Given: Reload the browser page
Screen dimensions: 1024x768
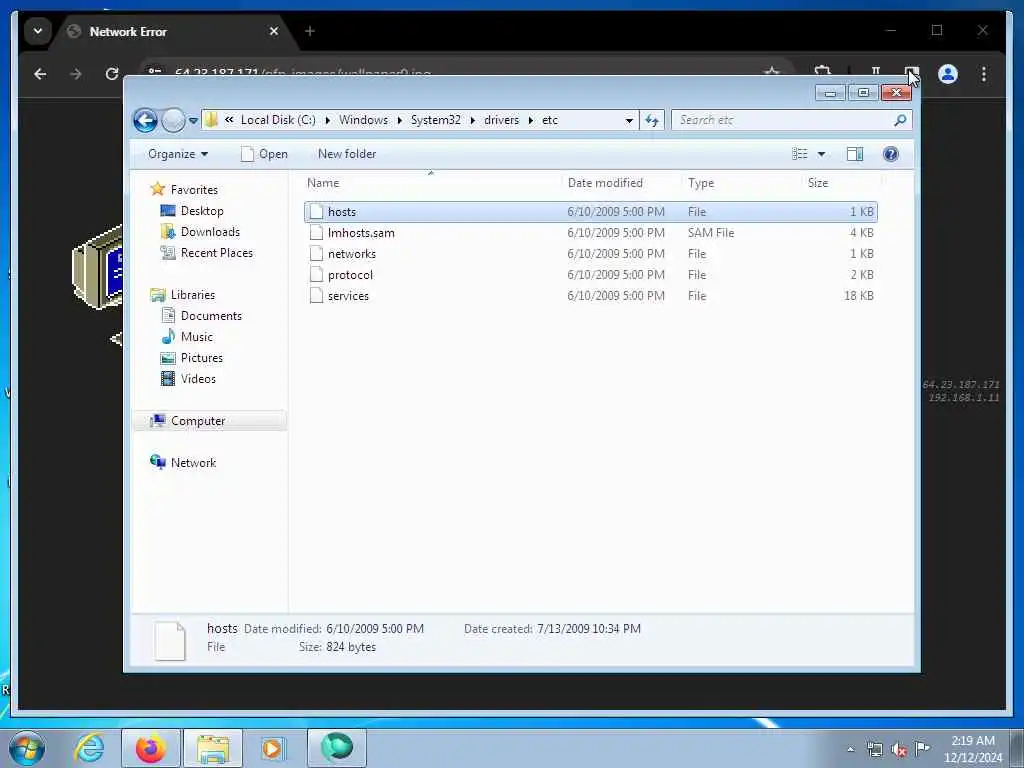Looking at the screenshot, I should tap(112, 74).
